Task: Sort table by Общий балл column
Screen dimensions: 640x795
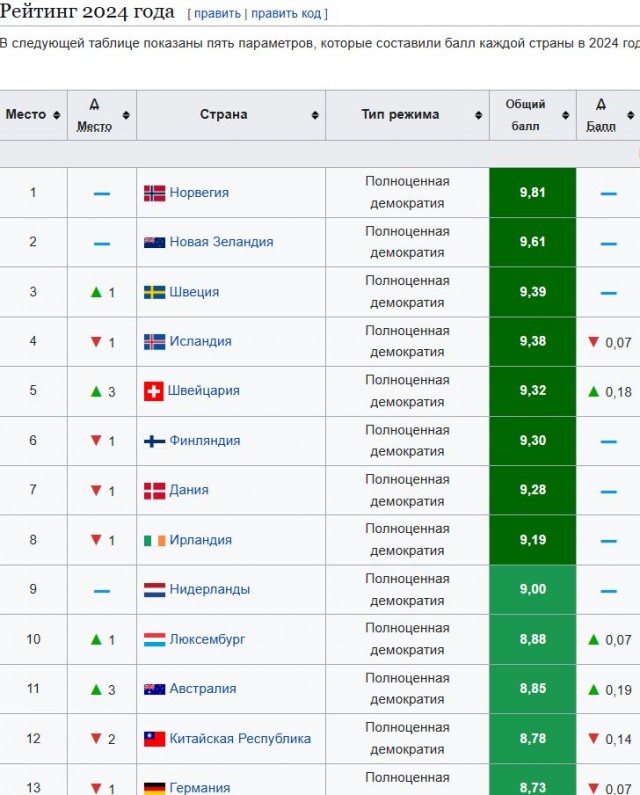Action: tap(565, 115)
